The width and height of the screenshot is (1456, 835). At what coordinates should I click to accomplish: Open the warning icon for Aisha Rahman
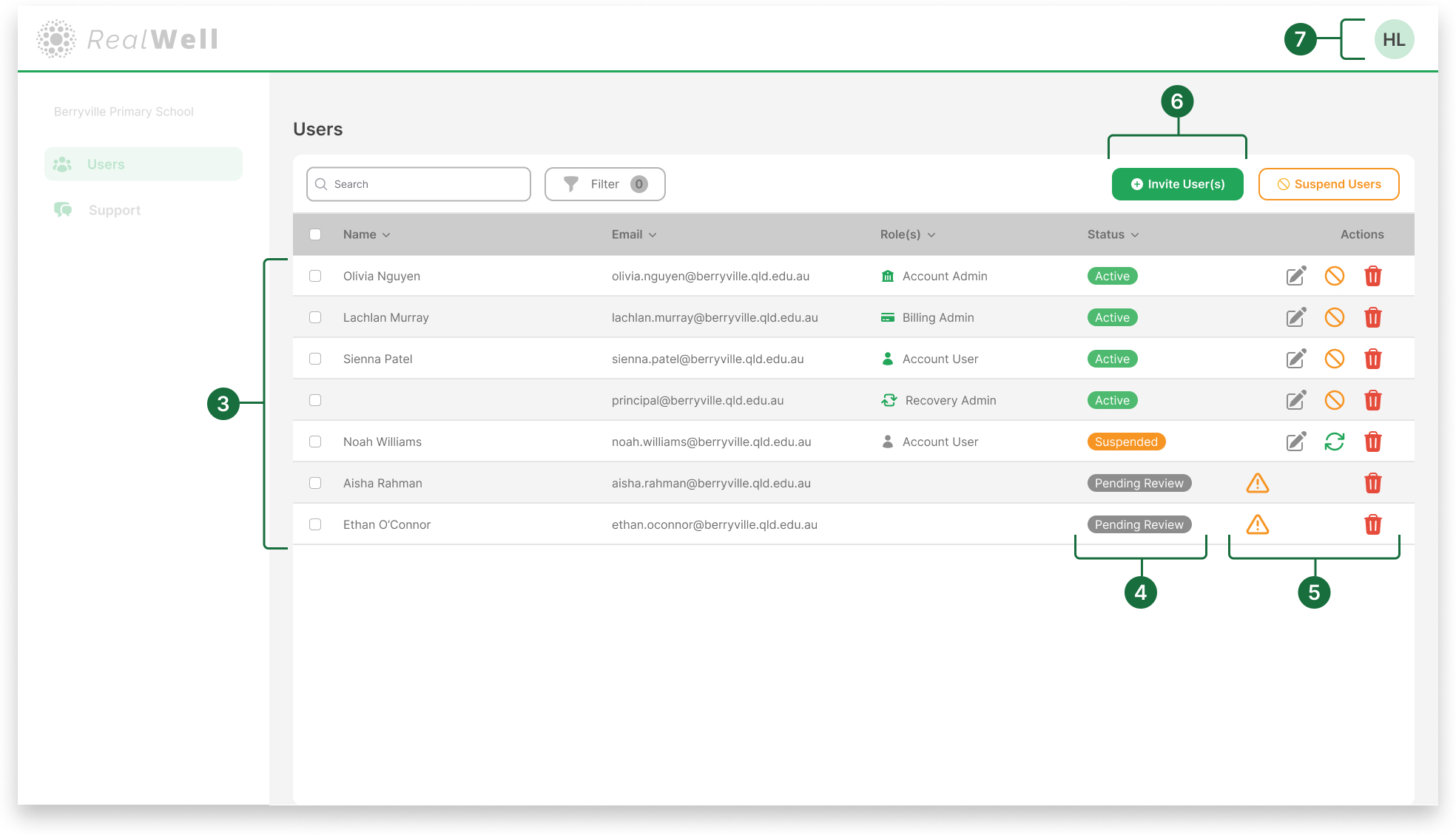[x=1257, y=483]
